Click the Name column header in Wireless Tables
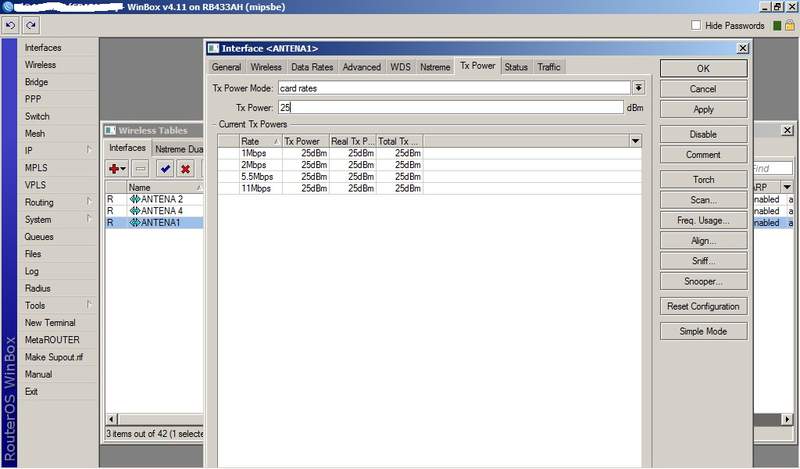The width and height of the screenshot is (800, 469). pyautogui.click(x=165, y=187)
